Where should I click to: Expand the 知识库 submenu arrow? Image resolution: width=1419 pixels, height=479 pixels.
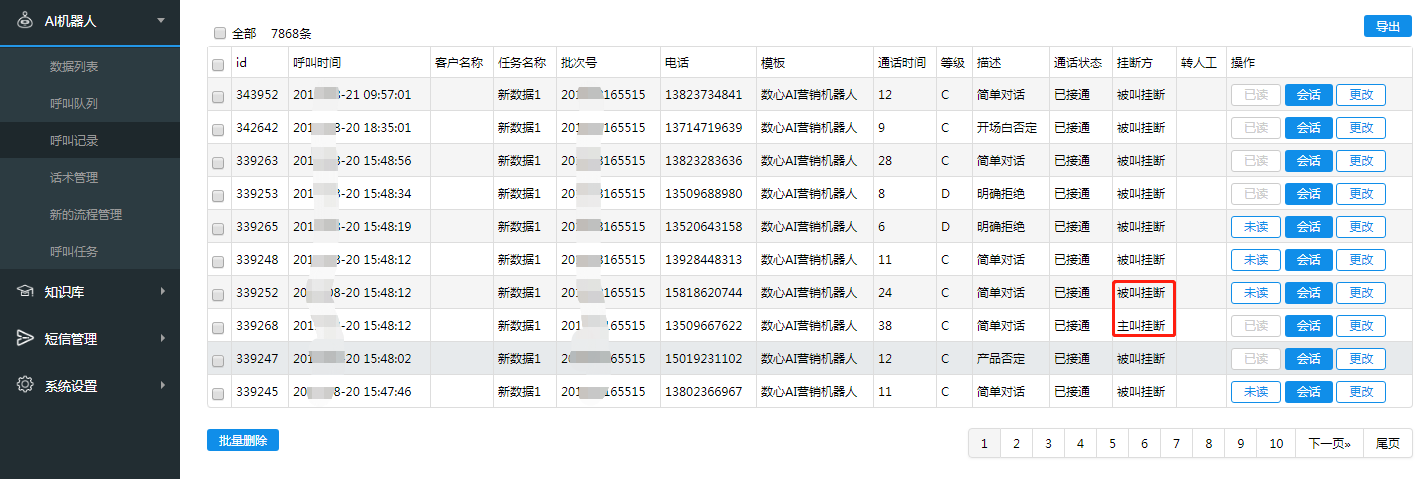point(162,291)
